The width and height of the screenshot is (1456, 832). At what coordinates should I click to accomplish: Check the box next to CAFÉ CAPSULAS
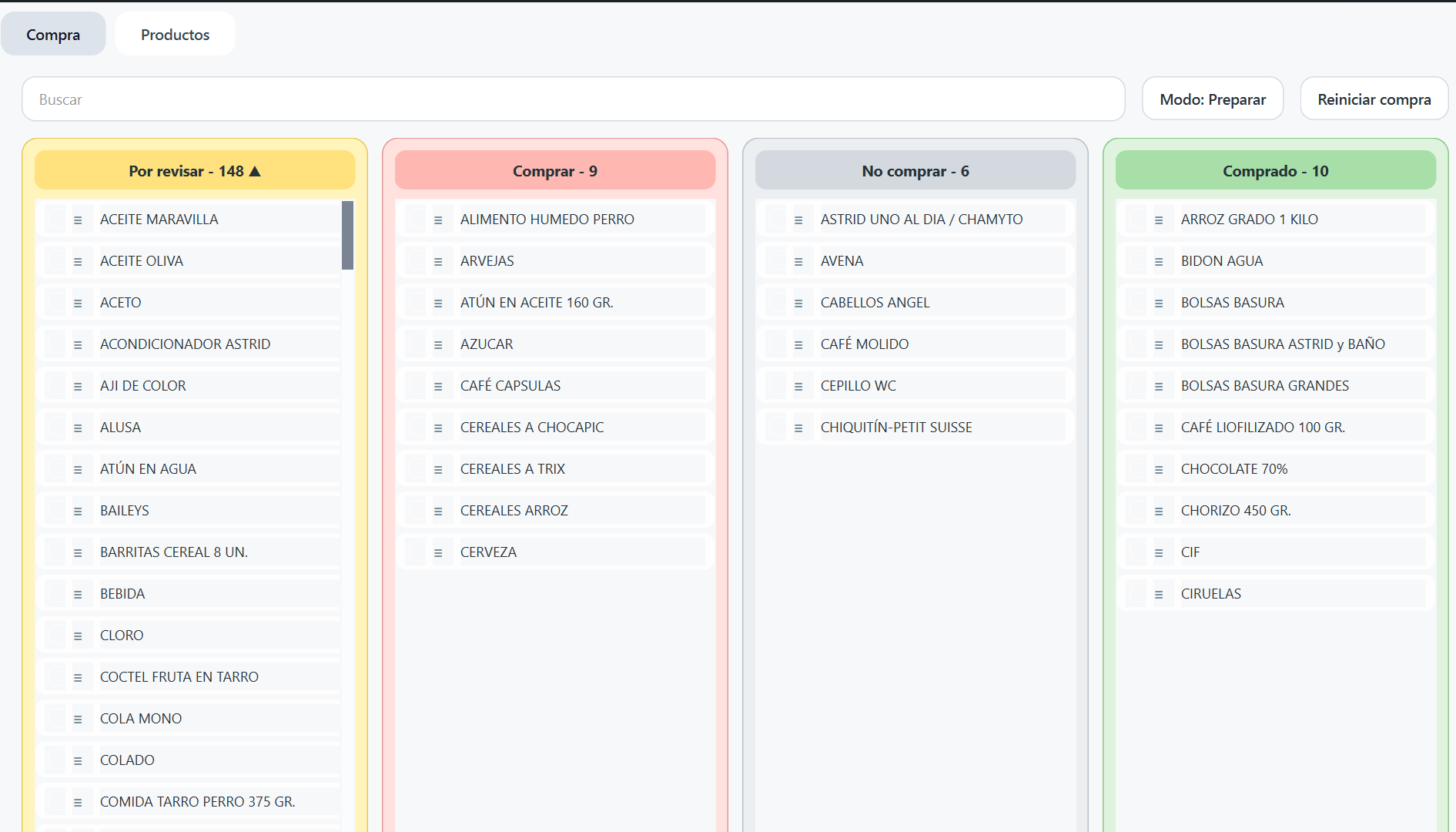416,386
